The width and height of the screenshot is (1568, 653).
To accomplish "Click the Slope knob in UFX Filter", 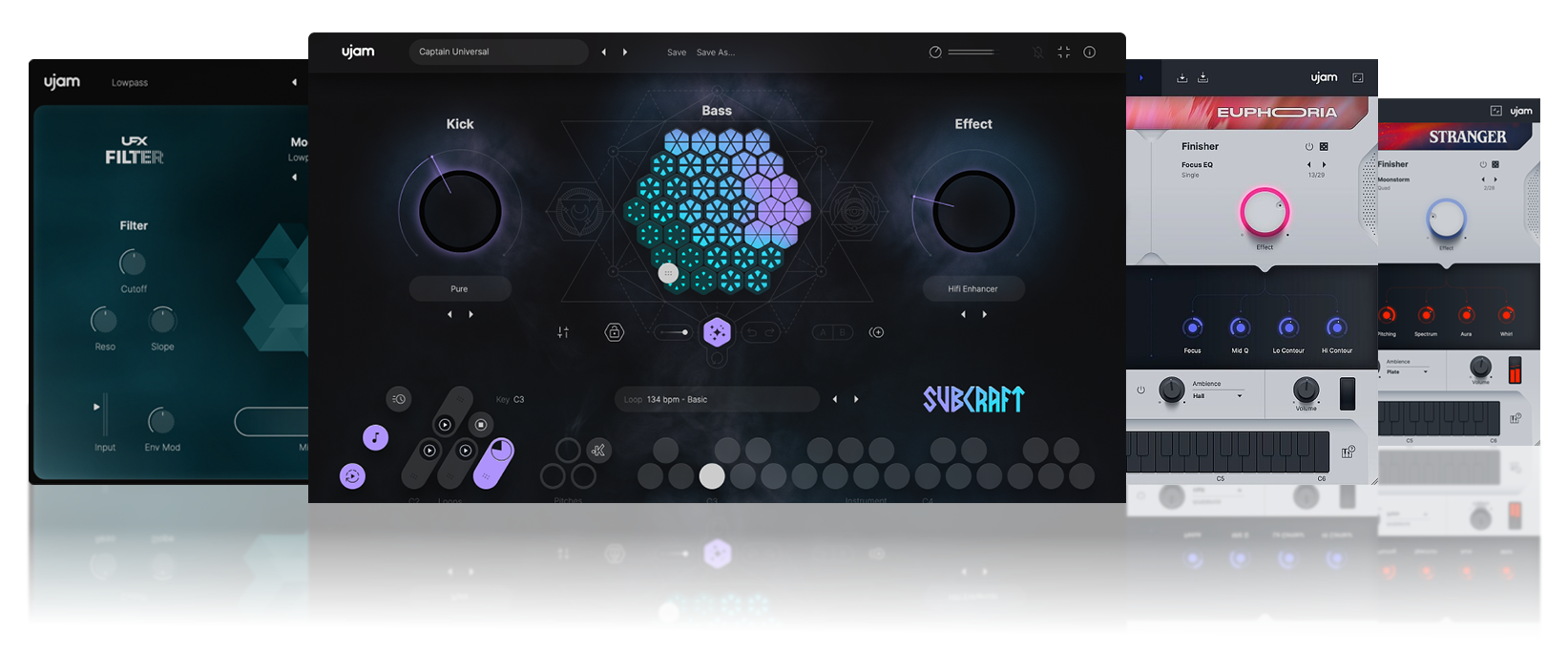I will point(162,321).
